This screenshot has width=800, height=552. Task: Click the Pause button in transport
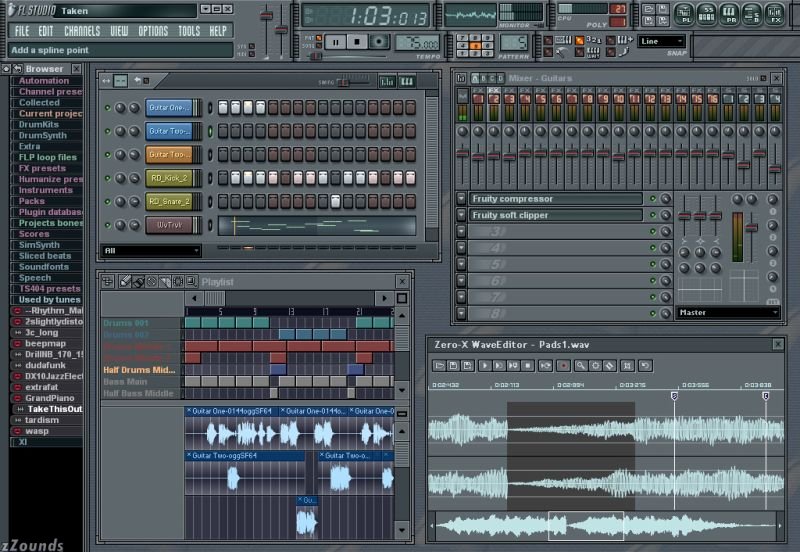click(335, 42)
